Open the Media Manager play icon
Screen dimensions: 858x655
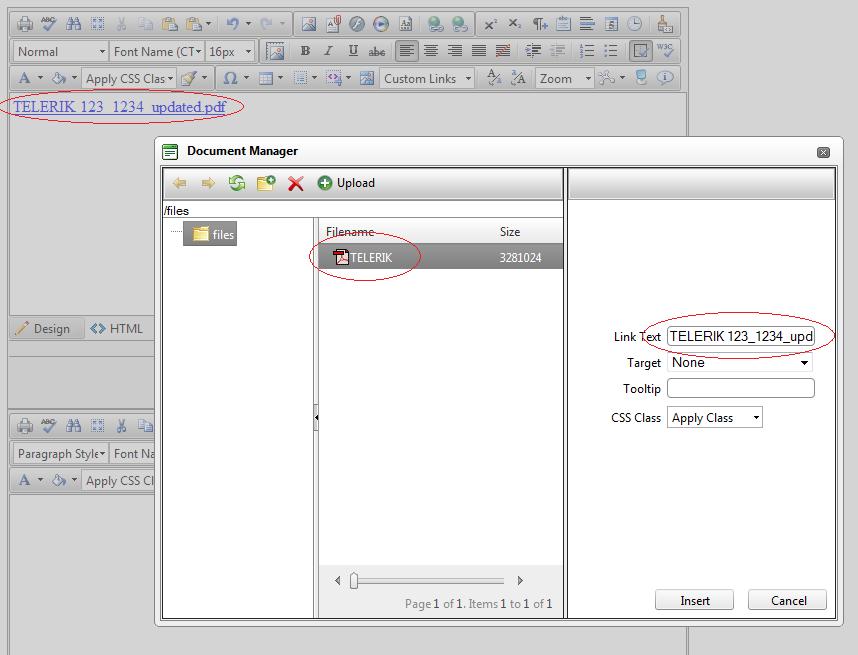tap(381, 24)
